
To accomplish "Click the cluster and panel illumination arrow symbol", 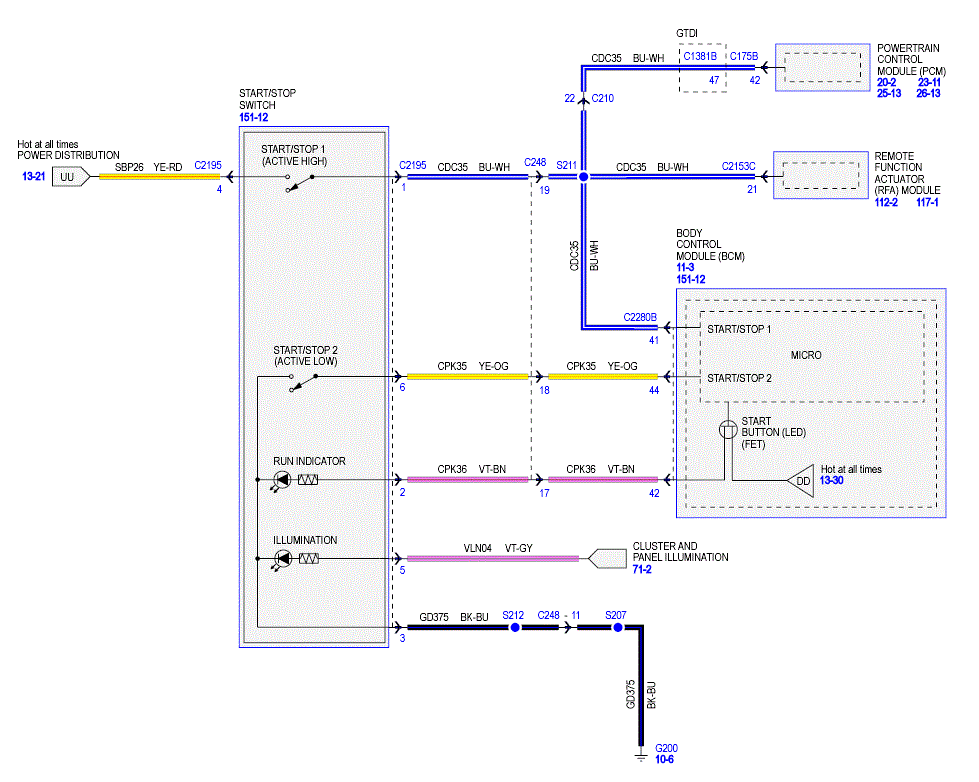I will click(607, 558).
